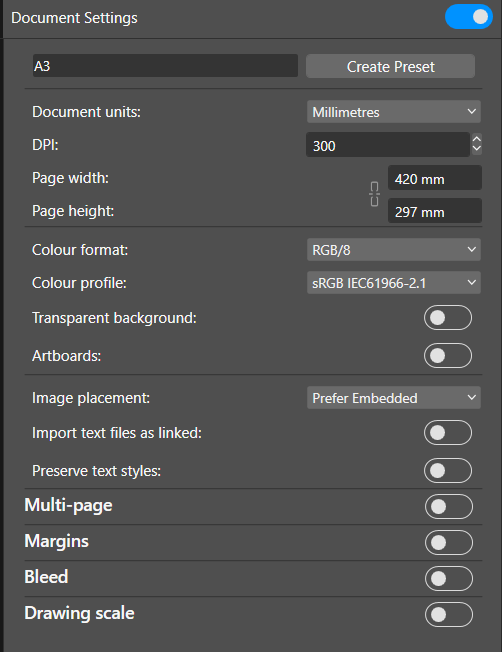Click the Document Settings title text
The height and width of the screenshot is (652, 502).
pyautogui.click(x=74, y=18)
